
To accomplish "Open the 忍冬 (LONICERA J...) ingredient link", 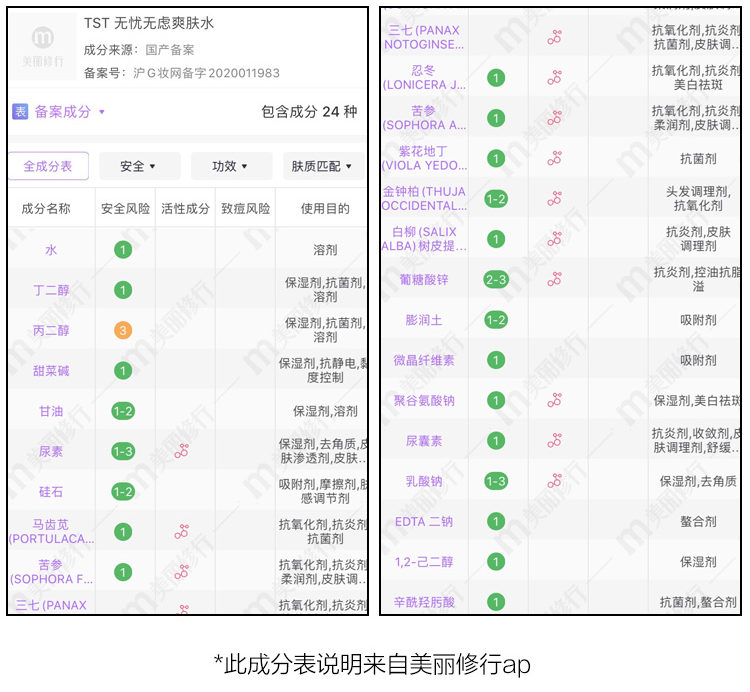I will [424, 77].
